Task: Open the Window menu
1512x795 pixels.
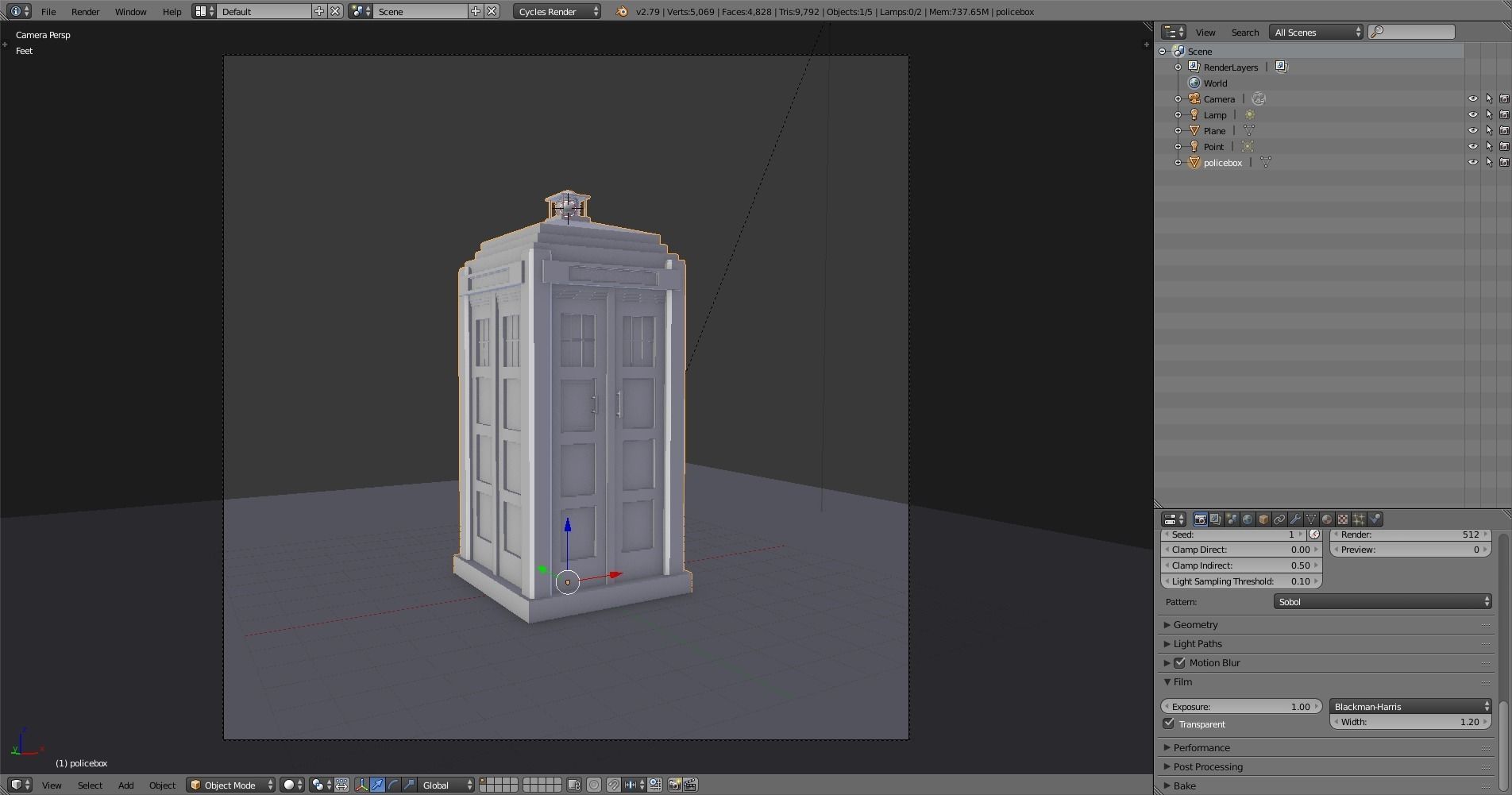Action: tap(130, 11)
